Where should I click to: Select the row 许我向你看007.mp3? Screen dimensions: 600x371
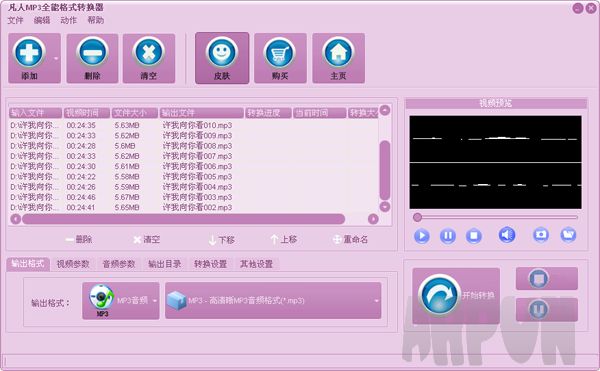(194, 156)
